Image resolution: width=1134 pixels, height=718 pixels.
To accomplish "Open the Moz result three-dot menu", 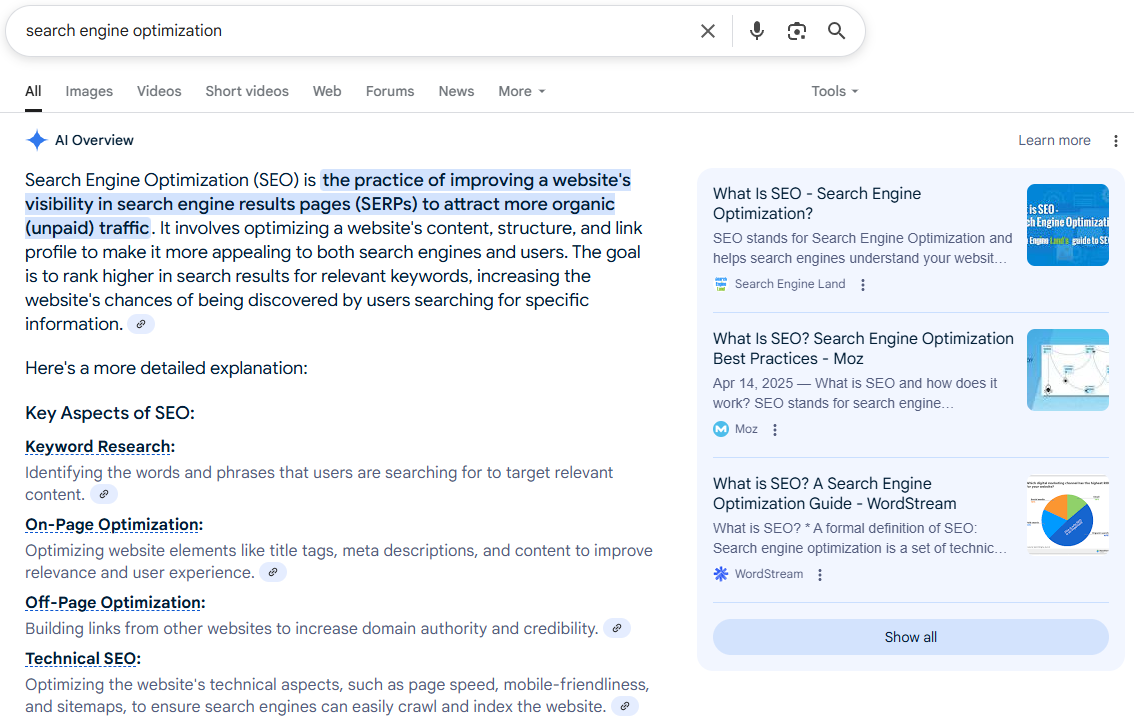I will [x=775, y=430].
